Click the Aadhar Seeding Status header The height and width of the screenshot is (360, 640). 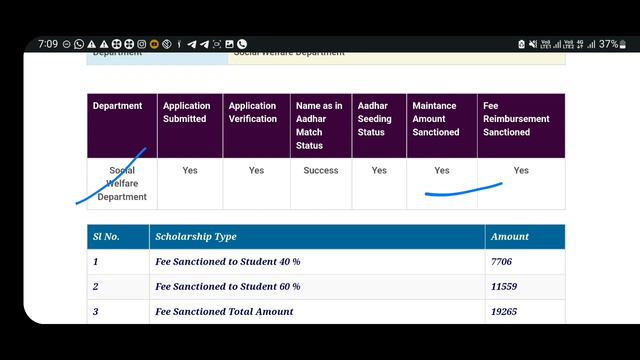coord(379,126)
